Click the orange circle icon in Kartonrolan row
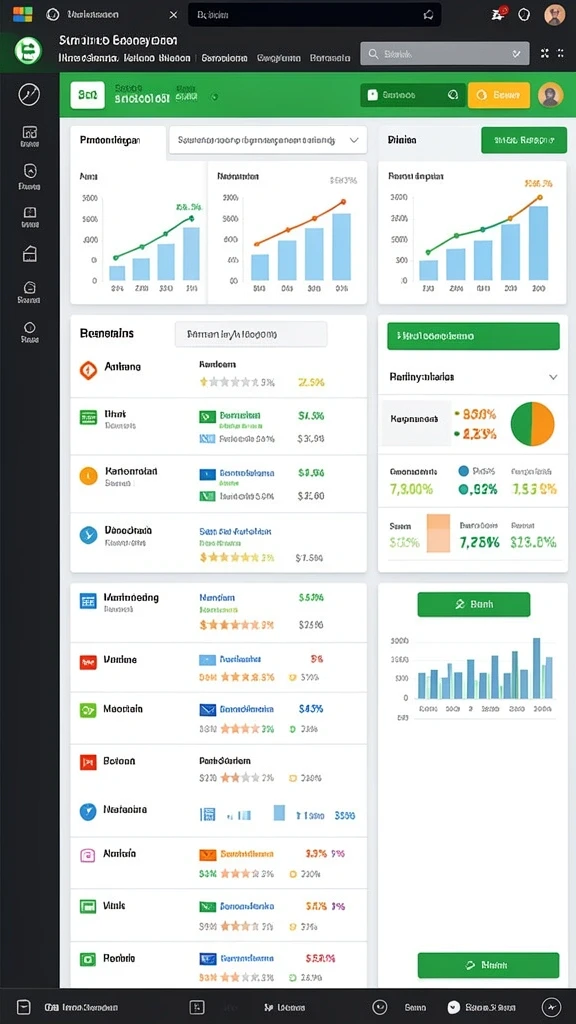 88,475
